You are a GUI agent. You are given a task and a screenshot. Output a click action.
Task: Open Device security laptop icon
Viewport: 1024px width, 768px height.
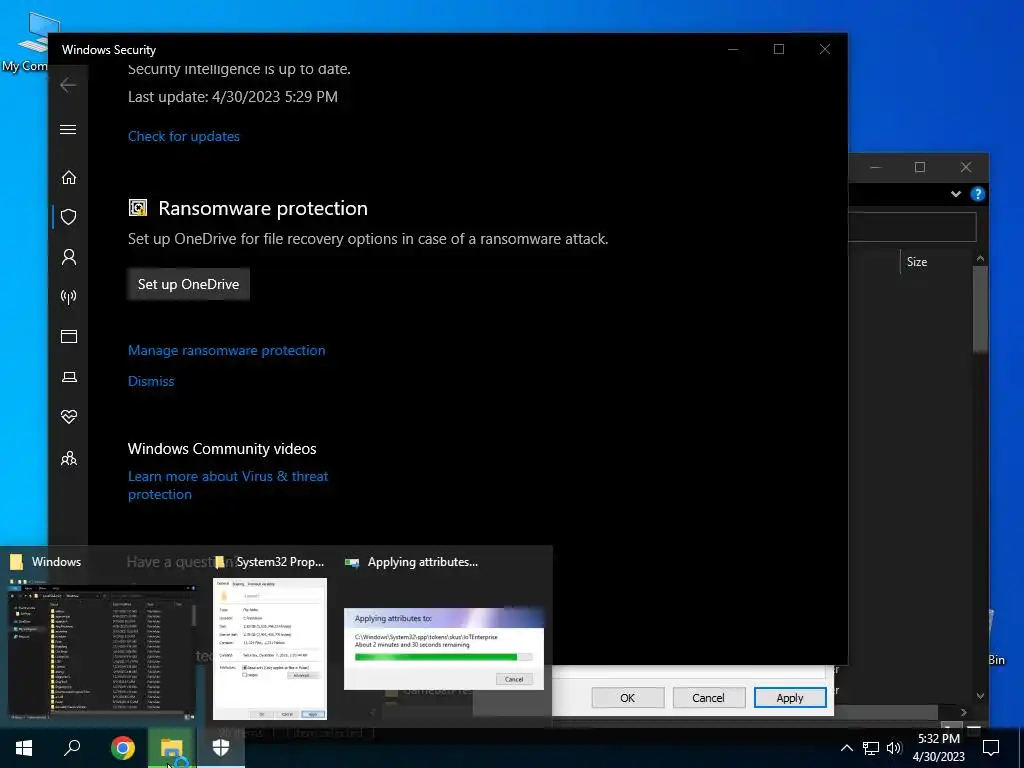[x=69, y=377]
